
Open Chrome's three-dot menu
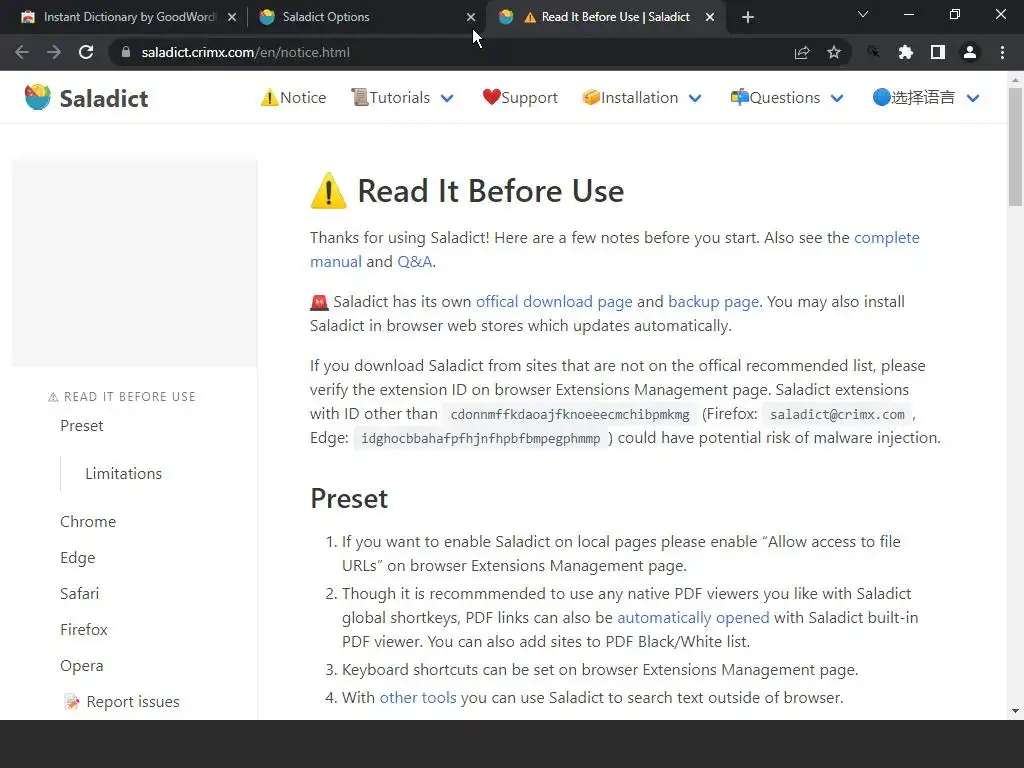(1002, 52)
